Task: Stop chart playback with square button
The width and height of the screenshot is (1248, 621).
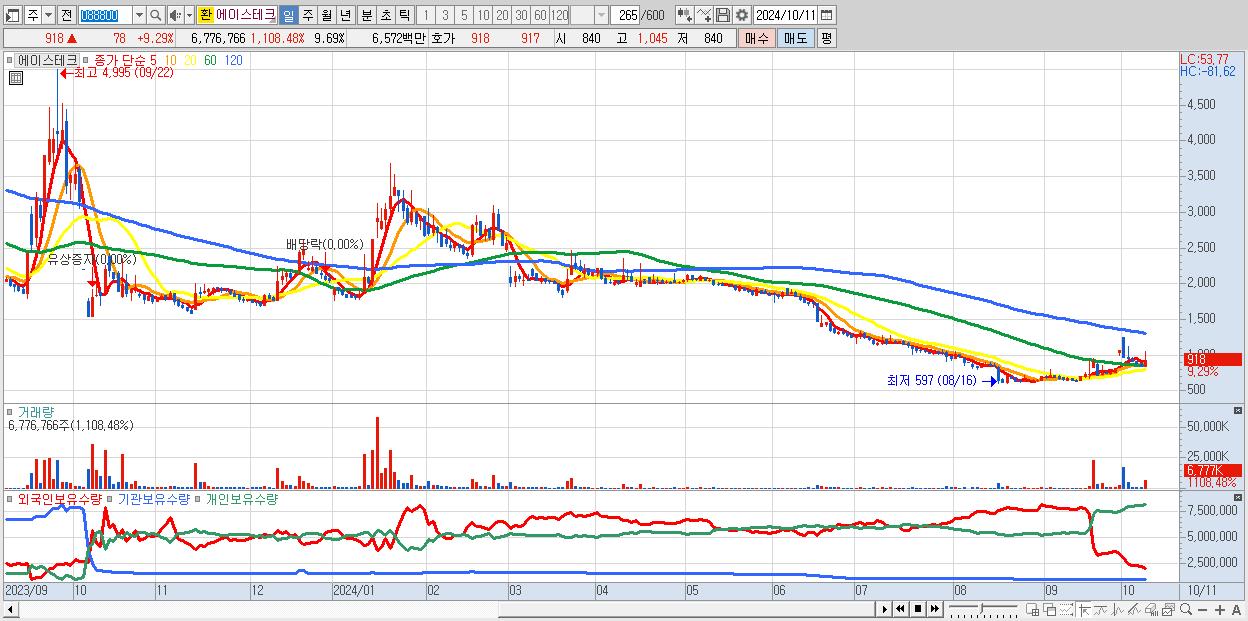Action: point(918,609)
